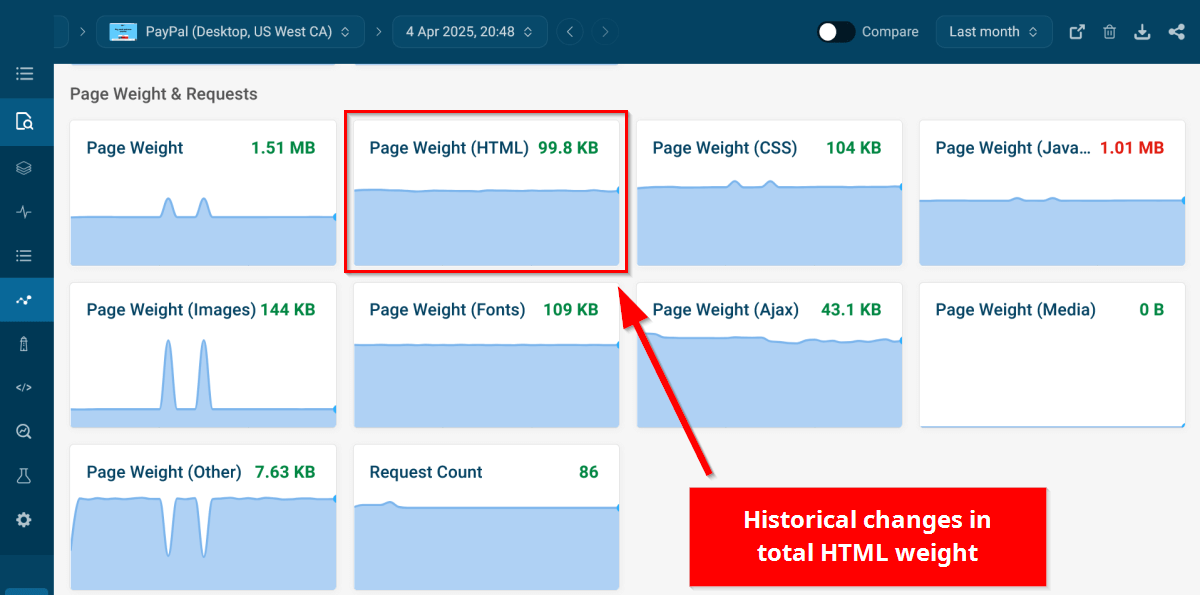Select the trend chart icon in sidebar
The height and width of the screenshot is (595, 1200).
point(25,300)
